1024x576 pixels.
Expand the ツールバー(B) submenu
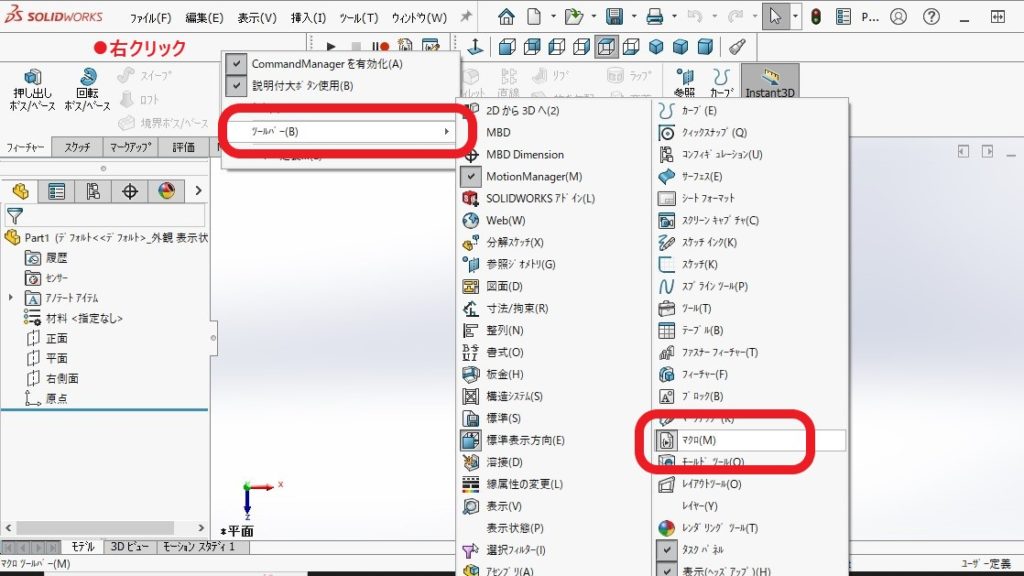coord(340,131)
